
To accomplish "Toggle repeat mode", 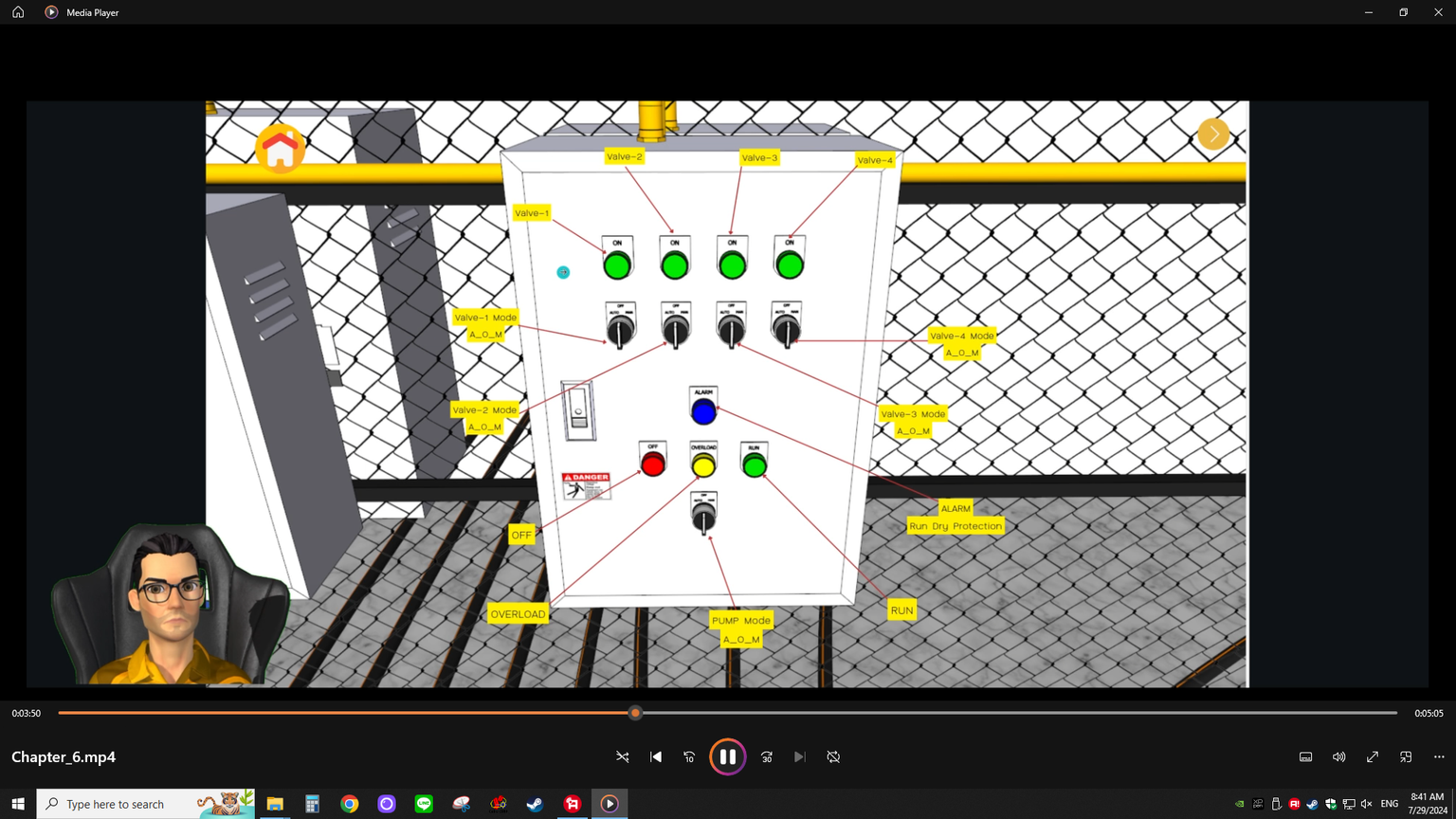I will (x=833, y=756).
